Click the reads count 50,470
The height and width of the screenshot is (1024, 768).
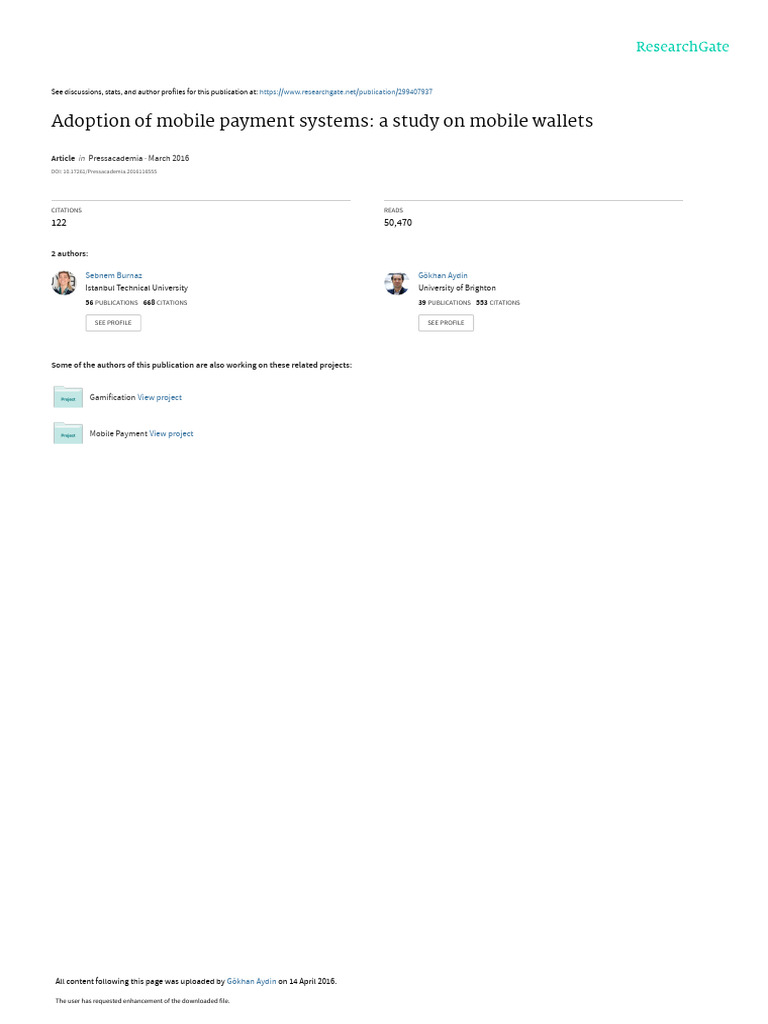[398, 223]
